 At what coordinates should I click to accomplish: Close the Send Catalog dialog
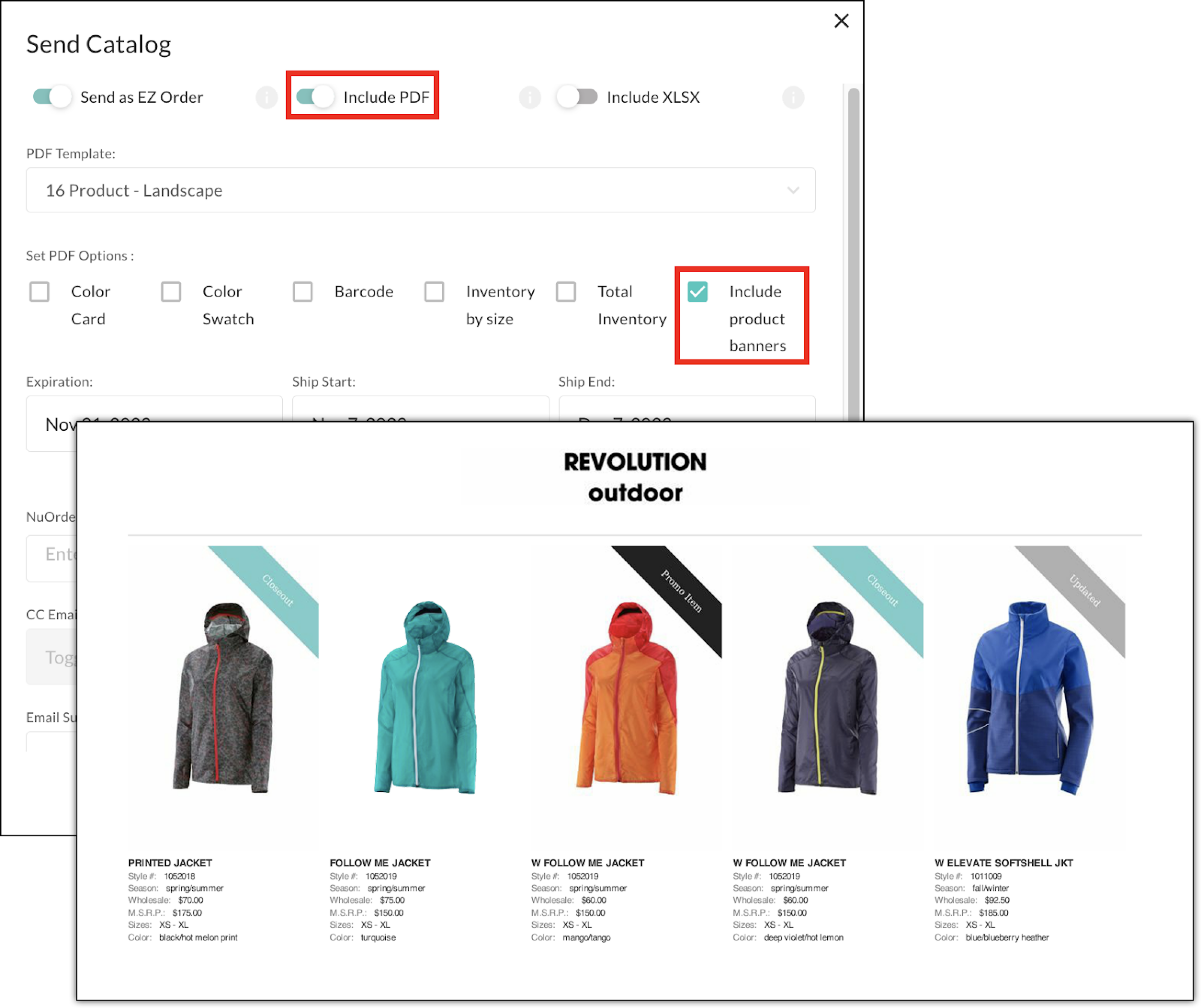click(841, 21)
